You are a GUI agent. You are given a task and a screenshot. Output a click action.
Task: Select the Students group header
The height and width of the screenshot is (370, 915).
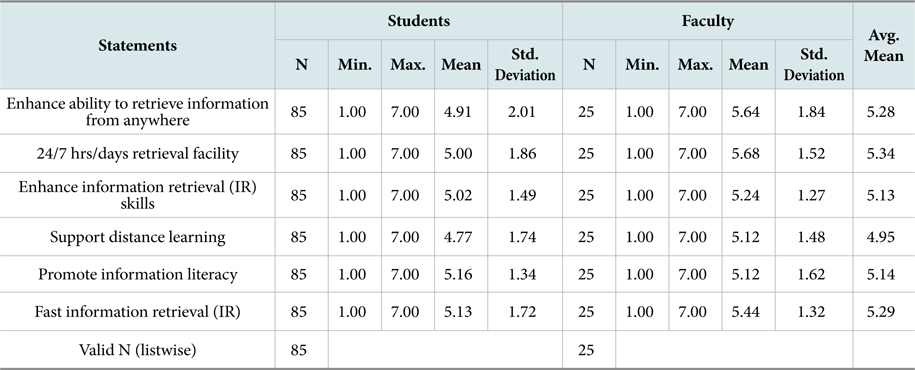click(418, 21)
